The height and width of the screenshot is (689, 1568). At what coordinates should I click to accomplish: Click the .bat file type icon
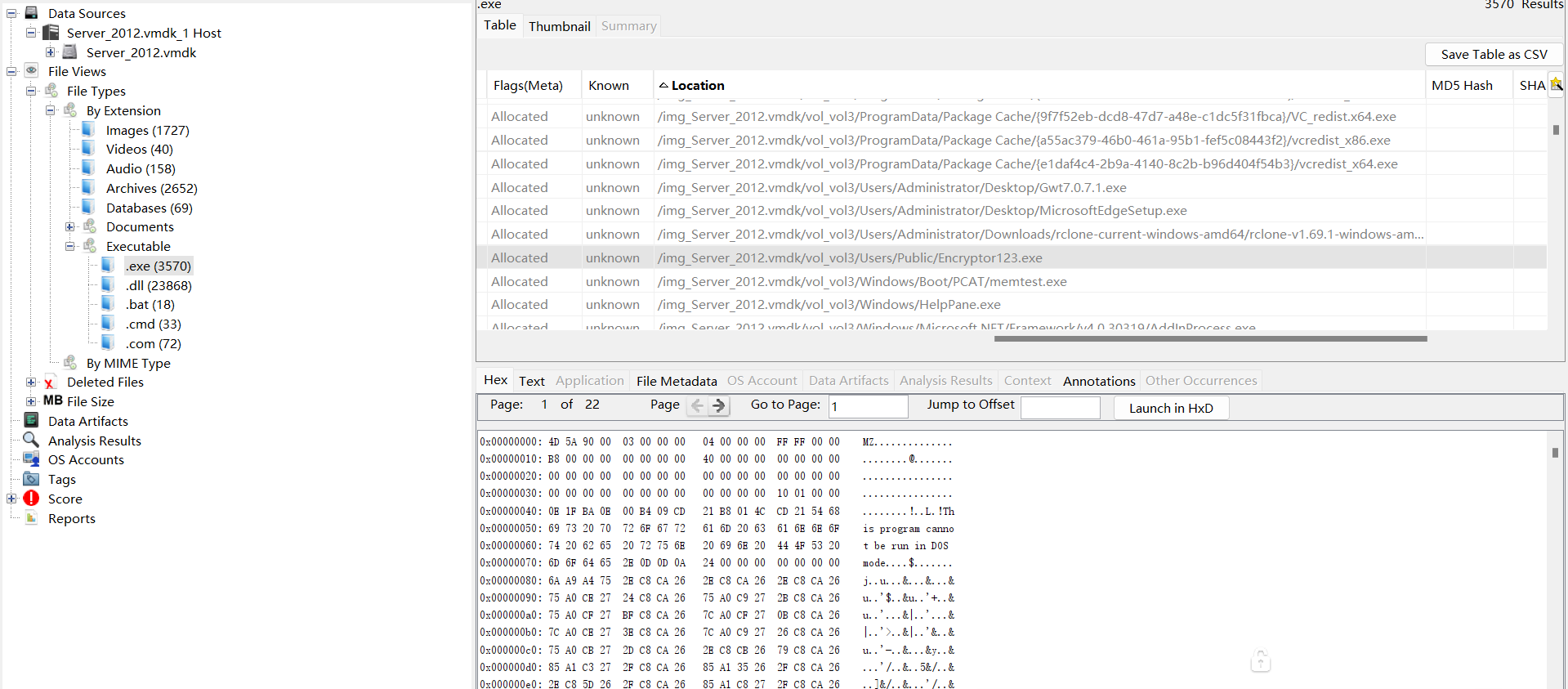coord(108,304)
